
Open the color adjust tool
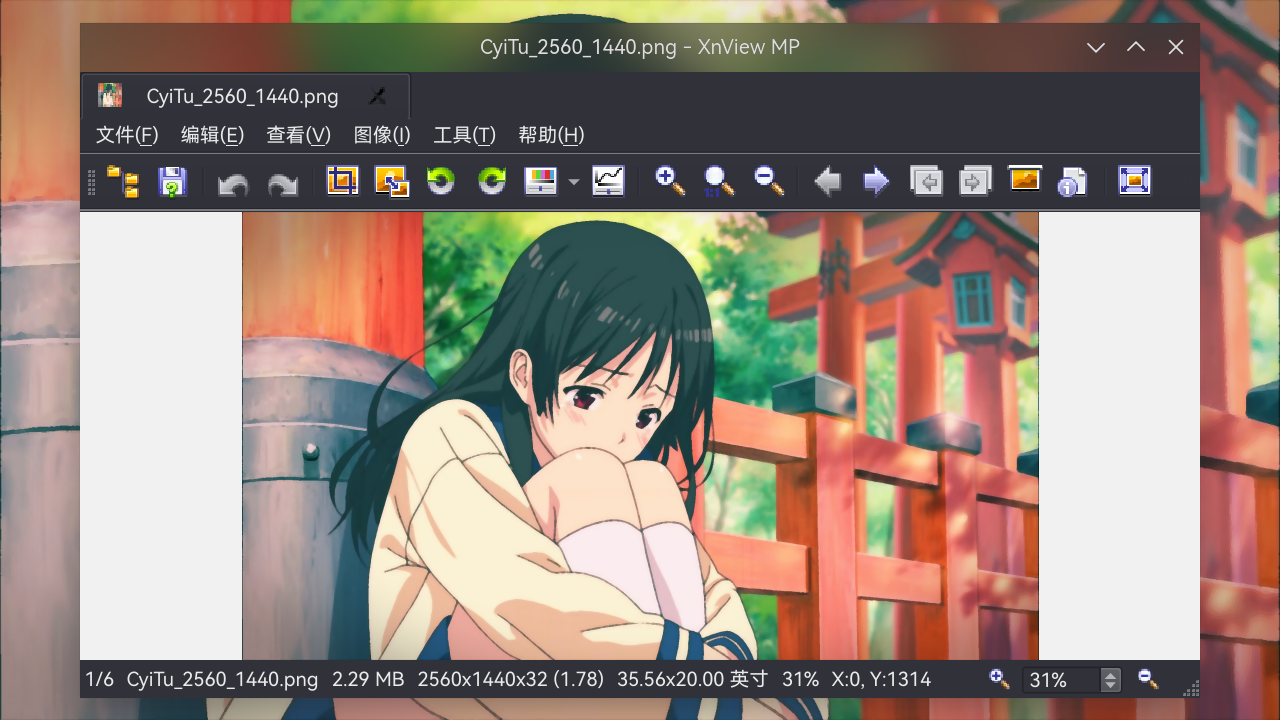(543, 181)
